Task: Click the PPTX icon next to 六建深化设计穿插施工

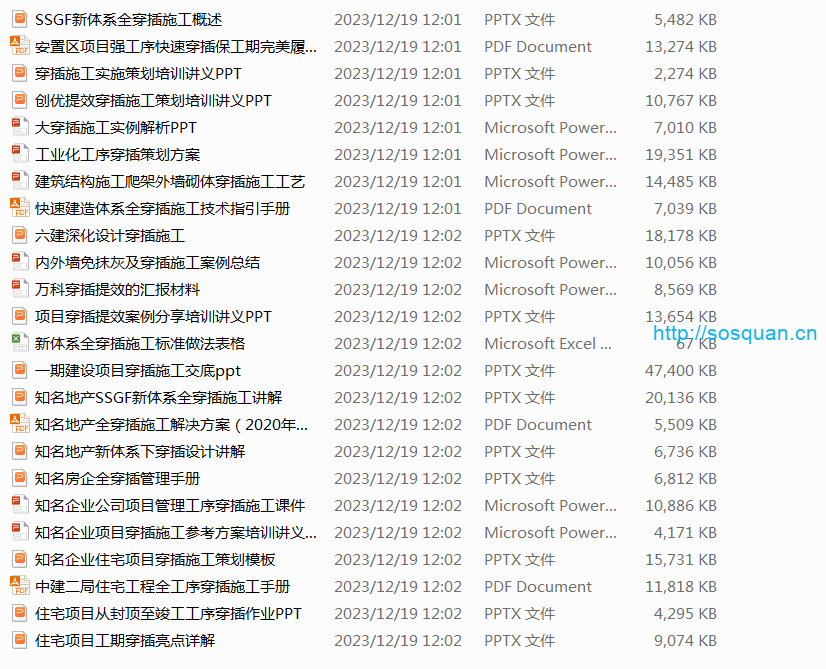Action: 19,235
